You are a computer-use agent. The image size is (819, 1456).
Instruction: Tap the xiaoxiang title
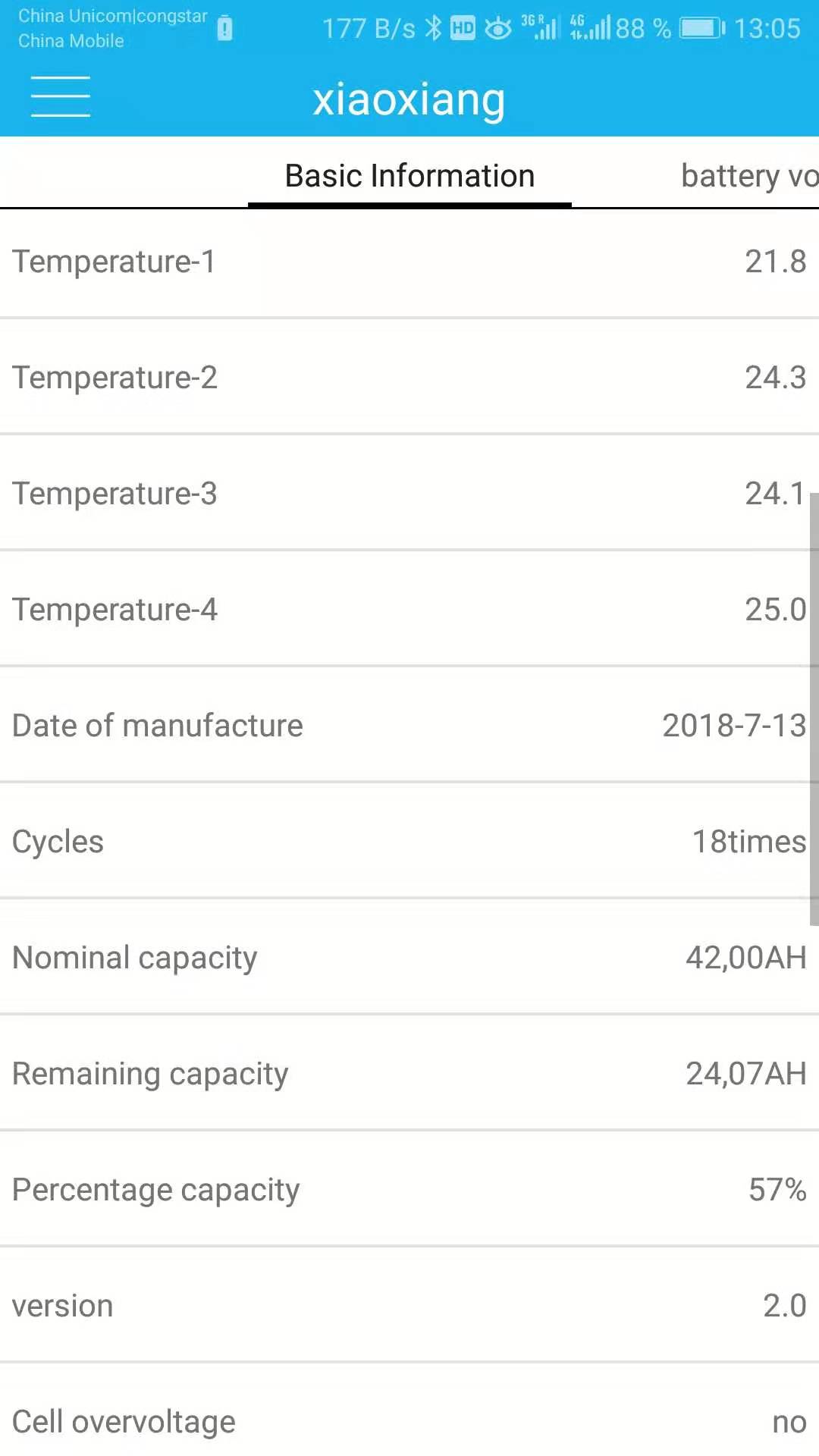click(409, 99)
